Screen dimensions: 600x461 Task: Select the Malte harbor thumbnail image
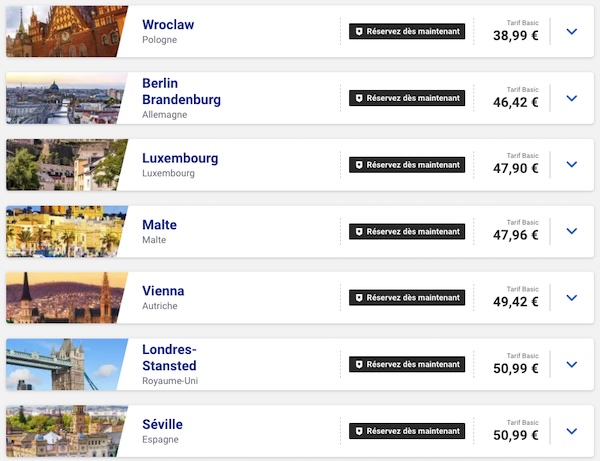pos(64,231)
